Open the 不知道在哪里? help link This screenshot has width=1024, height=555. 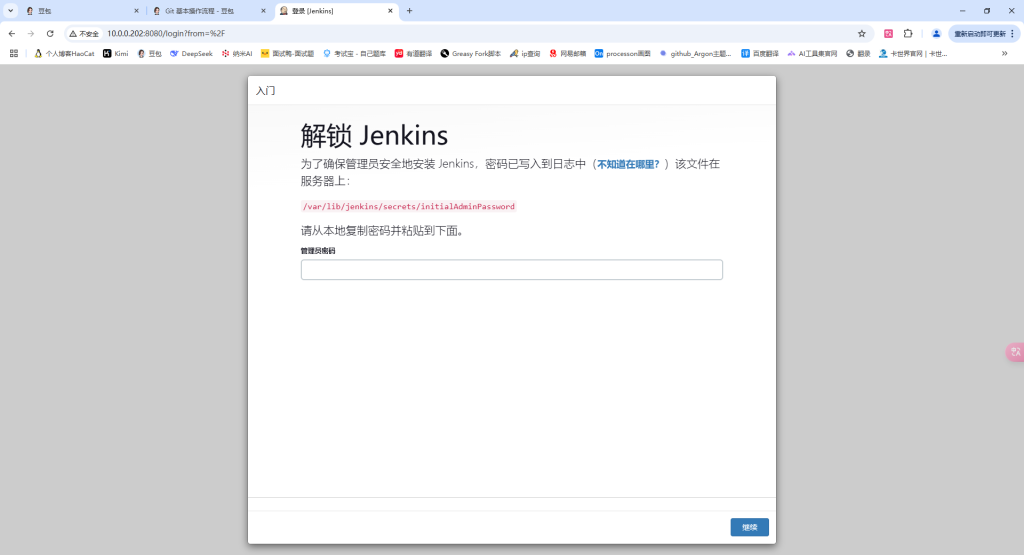pos(628,164)
